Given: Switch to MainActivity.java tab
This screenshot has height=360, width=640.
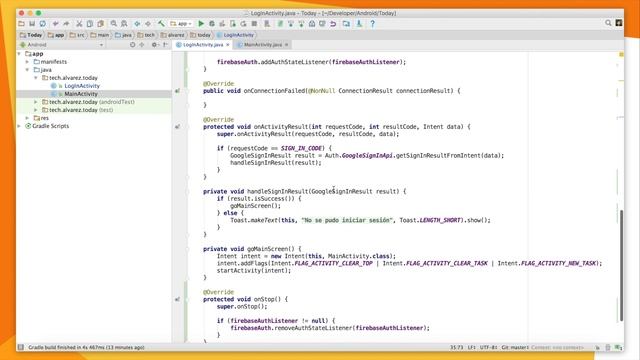Looking at the screenshot, I should point(262,45).
